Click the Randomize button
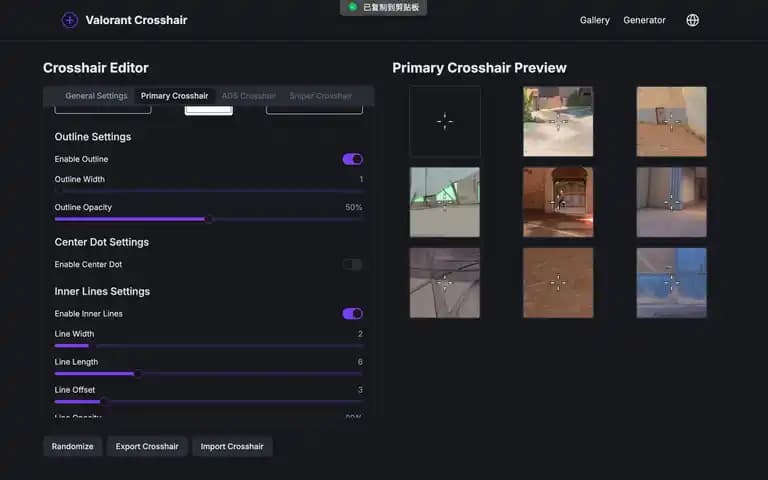The image size is (768, 480). (x=72, y=446)
